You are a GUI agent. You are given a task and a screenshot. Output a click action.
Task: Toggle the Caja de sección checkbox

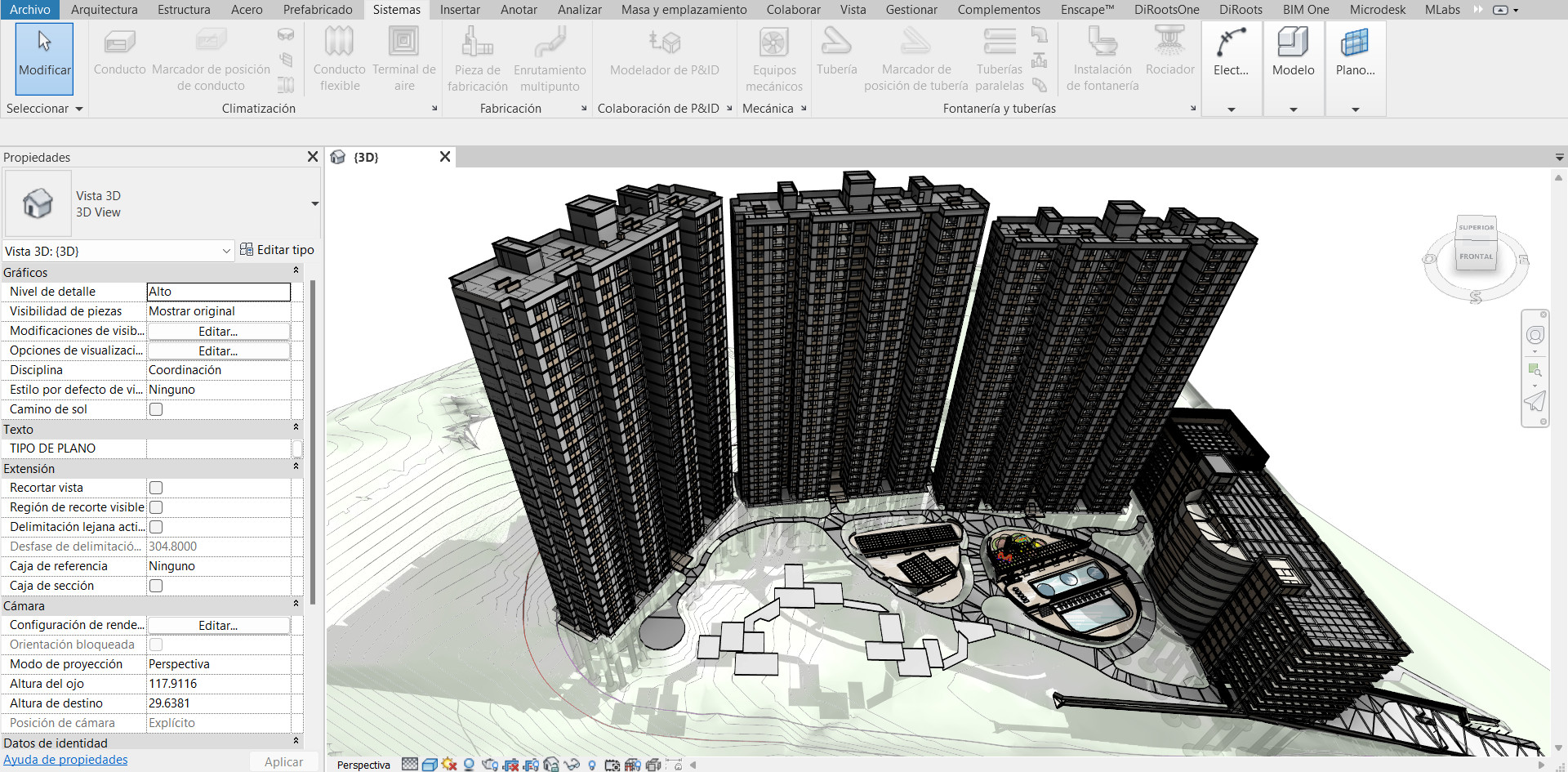coord(156,586)
